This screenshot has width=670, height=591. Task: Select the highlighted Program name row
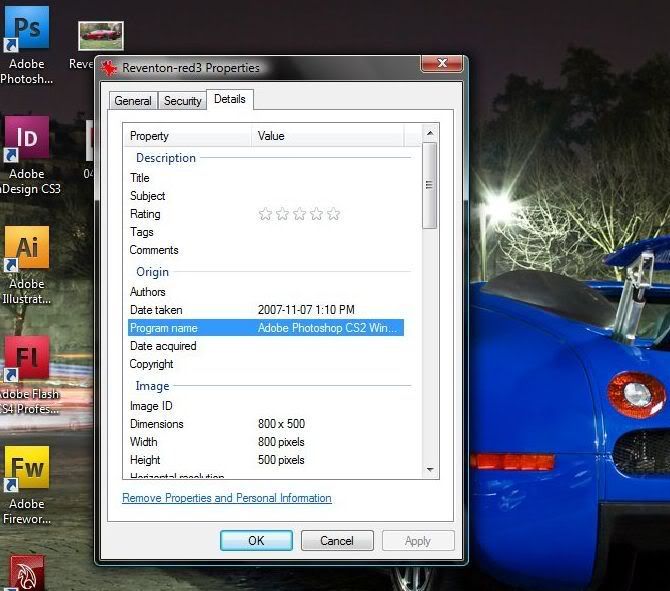[265, 328]
